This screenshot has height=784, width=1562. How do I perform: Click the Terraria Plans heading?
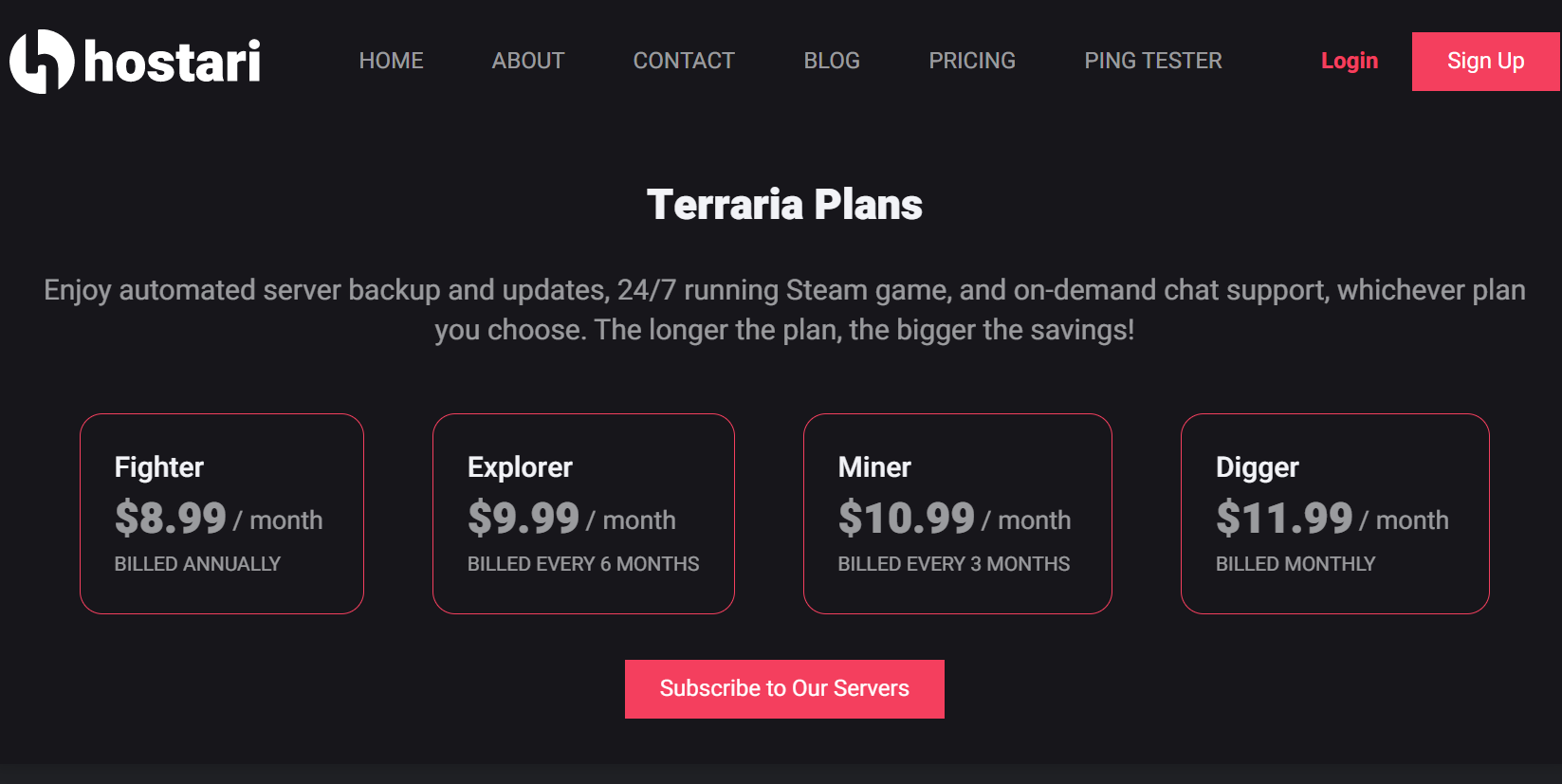pos(784,205)
